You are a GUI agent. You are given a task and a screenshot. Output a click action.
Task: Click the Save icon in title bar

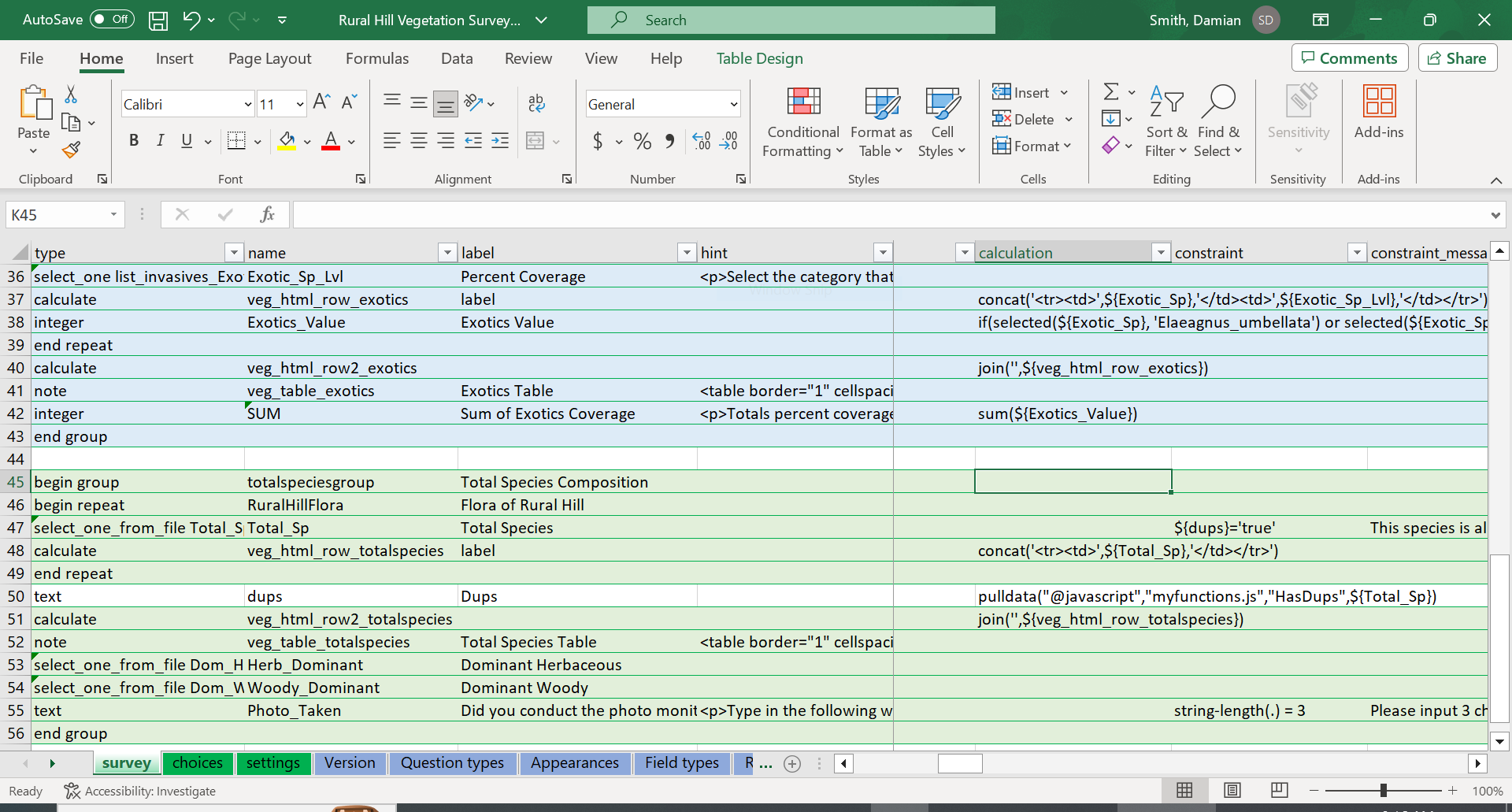point(158,20)
